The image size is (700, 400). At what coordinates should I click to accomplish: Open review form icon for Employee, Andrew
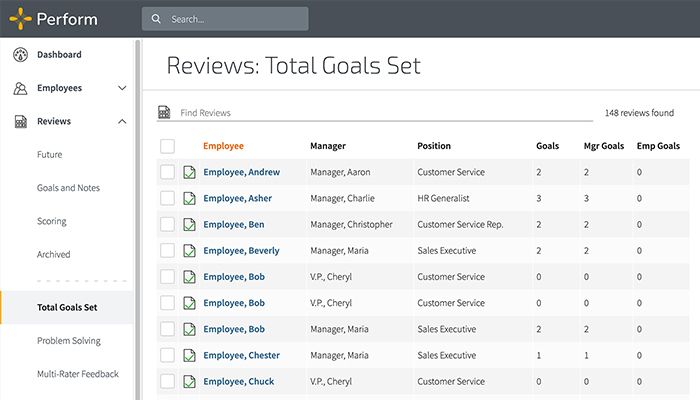[x=189, y=172]
